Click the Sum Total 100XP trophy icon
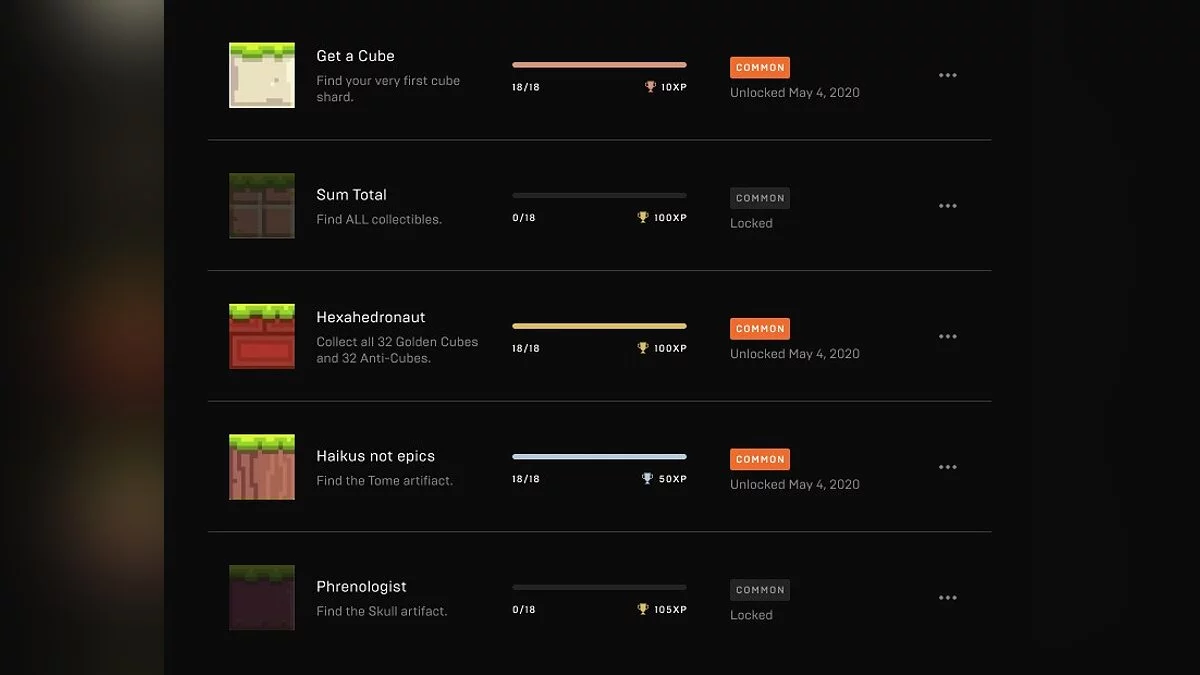The image size is (1200, 675). (643, 217)
